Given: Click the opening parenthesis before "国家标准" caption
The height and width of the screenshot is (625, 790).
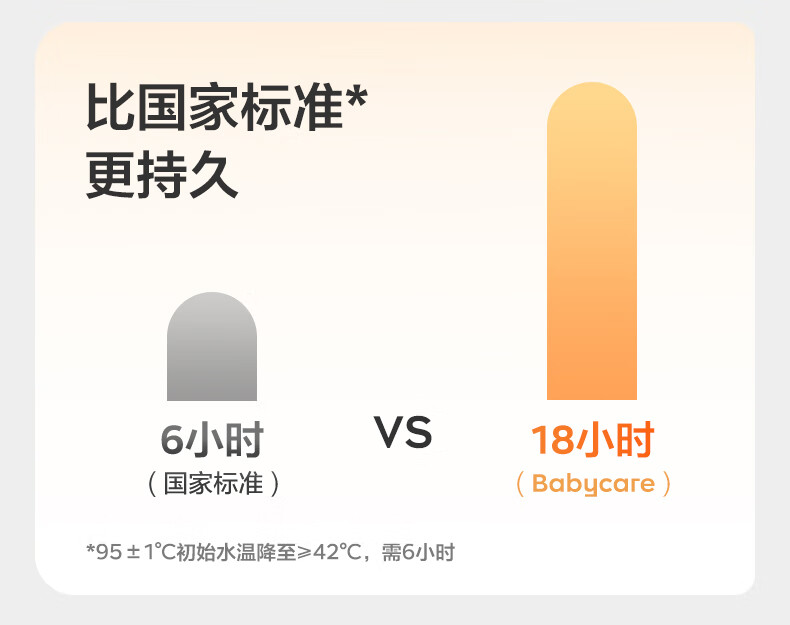Looking at the screenshot, I should point(152,485).
